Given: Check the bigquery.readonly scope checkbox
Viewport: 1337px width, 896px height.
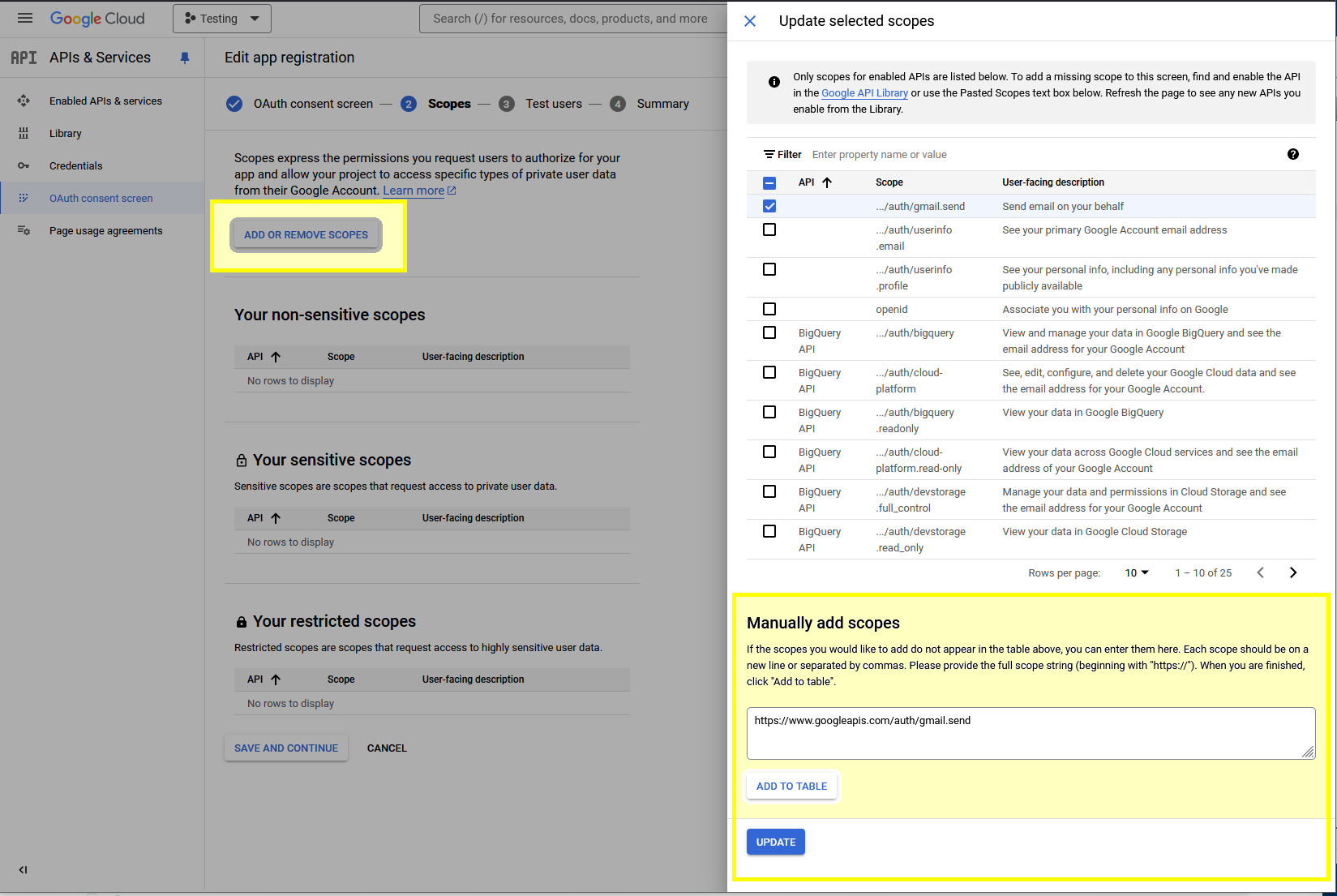Looking at the screenshot, I should (769, 412).
